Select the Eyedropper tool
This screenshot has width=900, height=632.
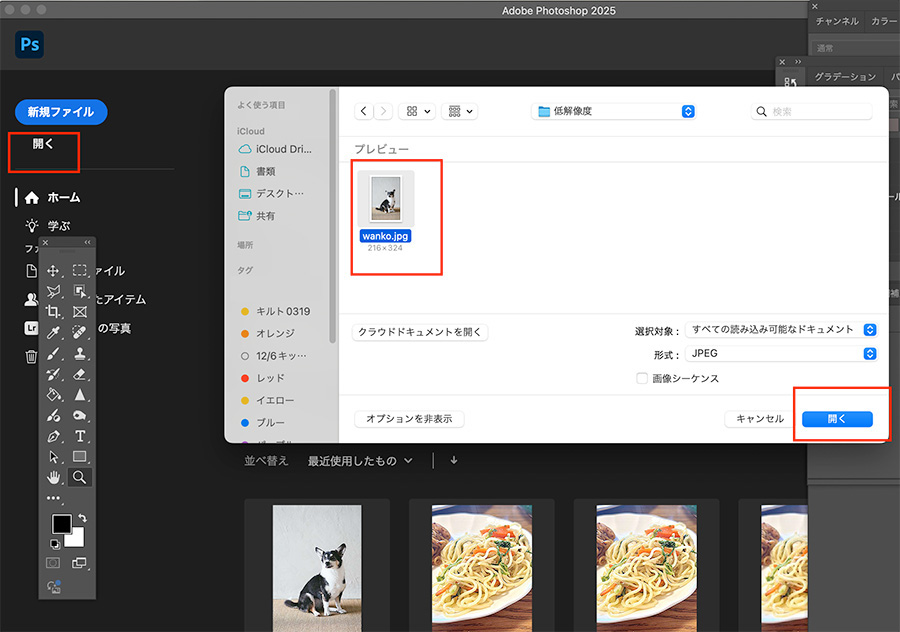coord(53,332)
